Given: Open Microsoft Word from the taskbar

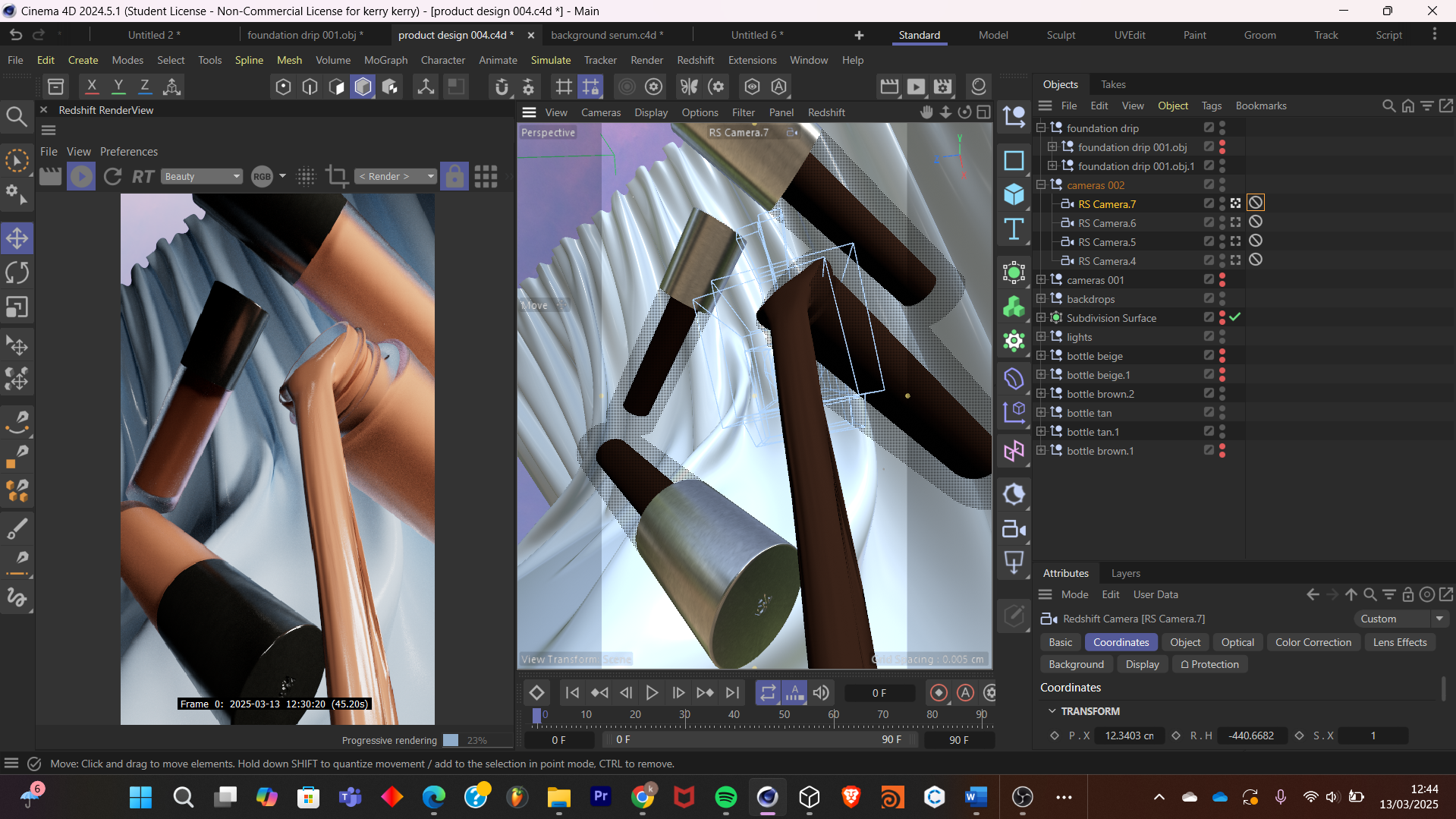Looking at the screenshot, I should pos(976,797).
